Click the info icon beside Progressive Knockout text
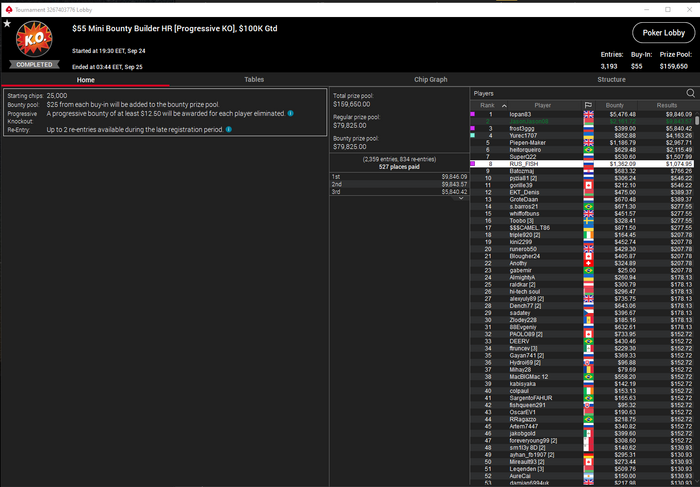The height and width of the screenshot is (487, 700). point(291,113)
